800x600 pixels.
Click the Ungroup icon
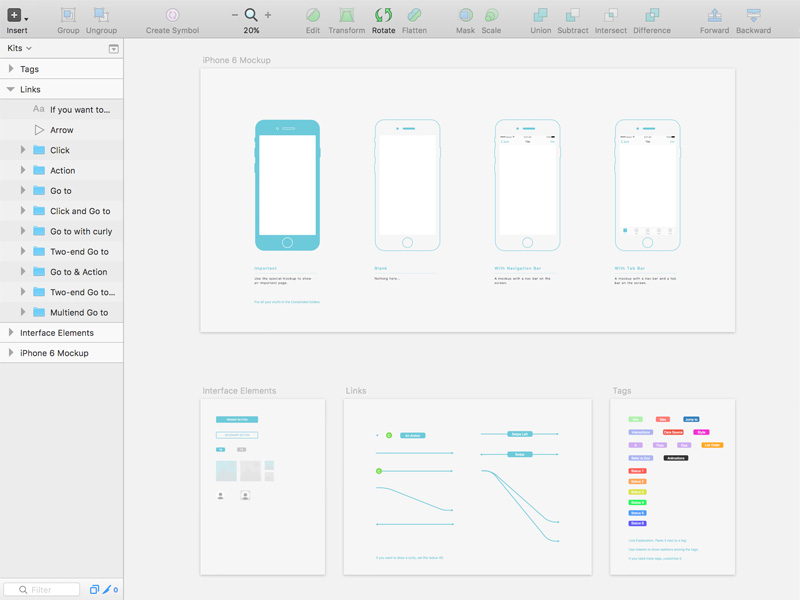101,16
